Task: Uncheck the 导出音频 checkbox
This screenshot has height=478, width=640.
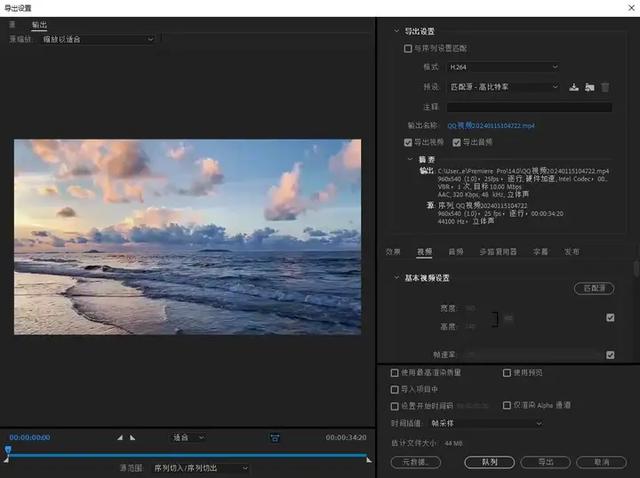Action: 456,142
